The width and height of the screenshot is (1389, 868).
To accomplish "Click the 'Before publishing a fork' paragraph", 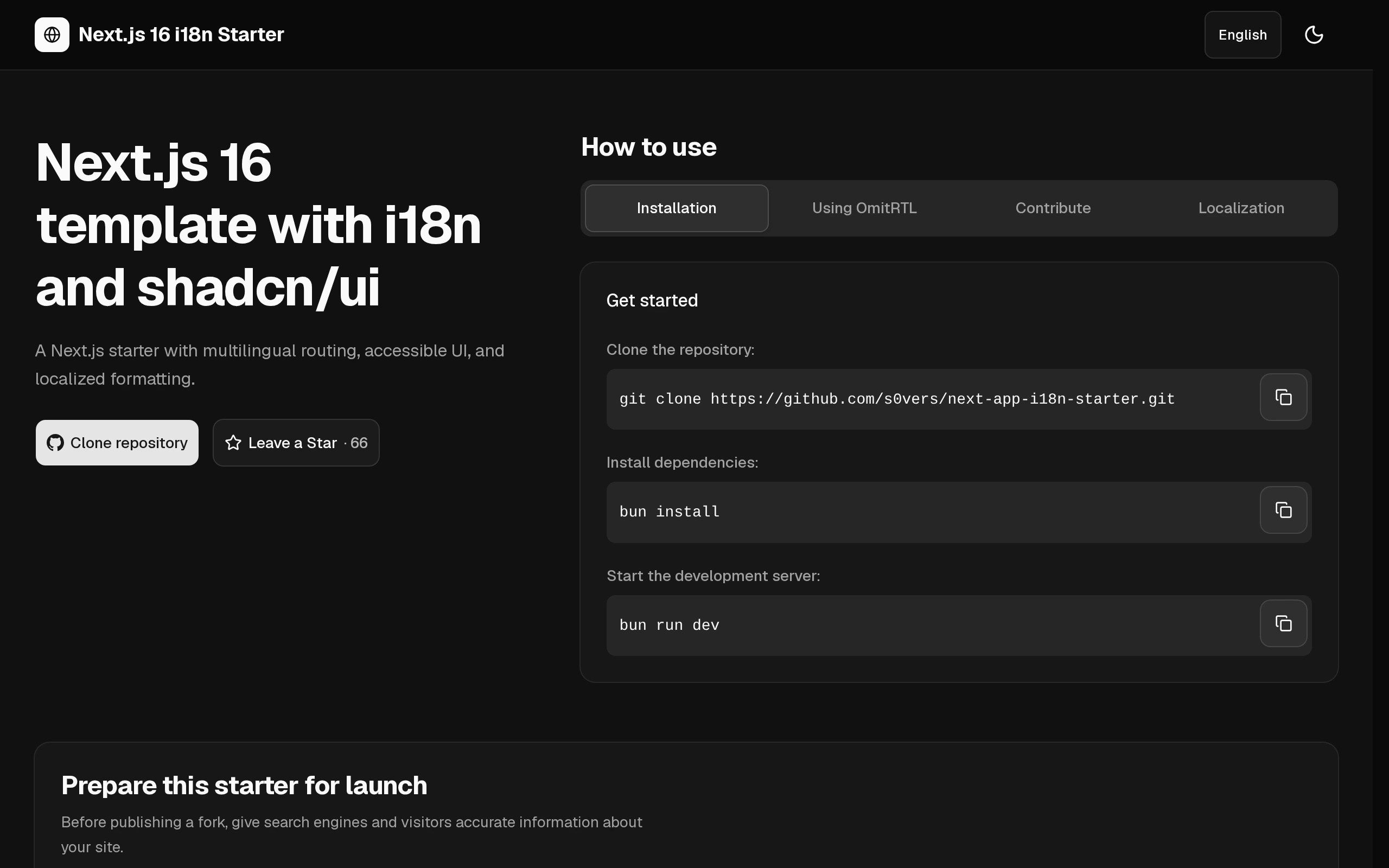I will click(x=351, y=834).
